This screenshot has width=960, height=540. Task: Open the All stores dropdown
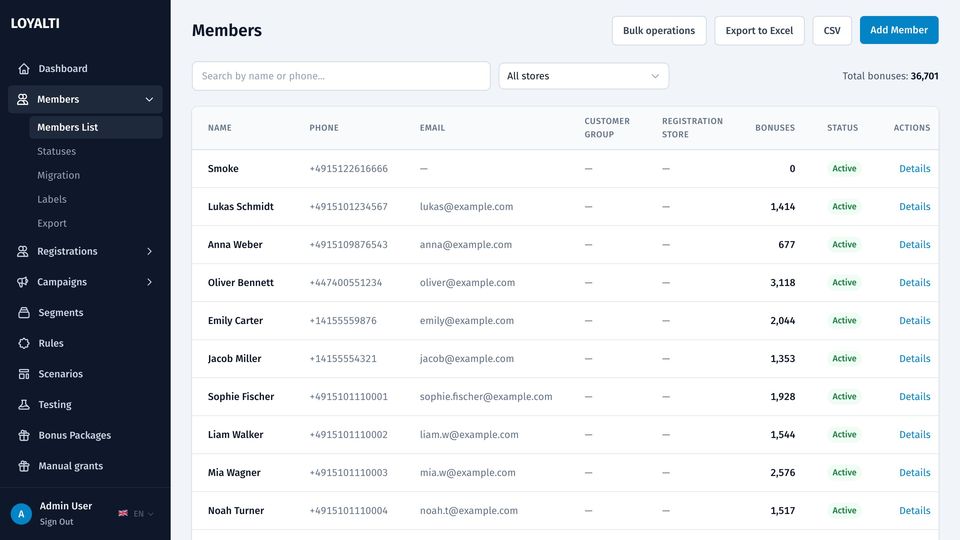[583, 76]
